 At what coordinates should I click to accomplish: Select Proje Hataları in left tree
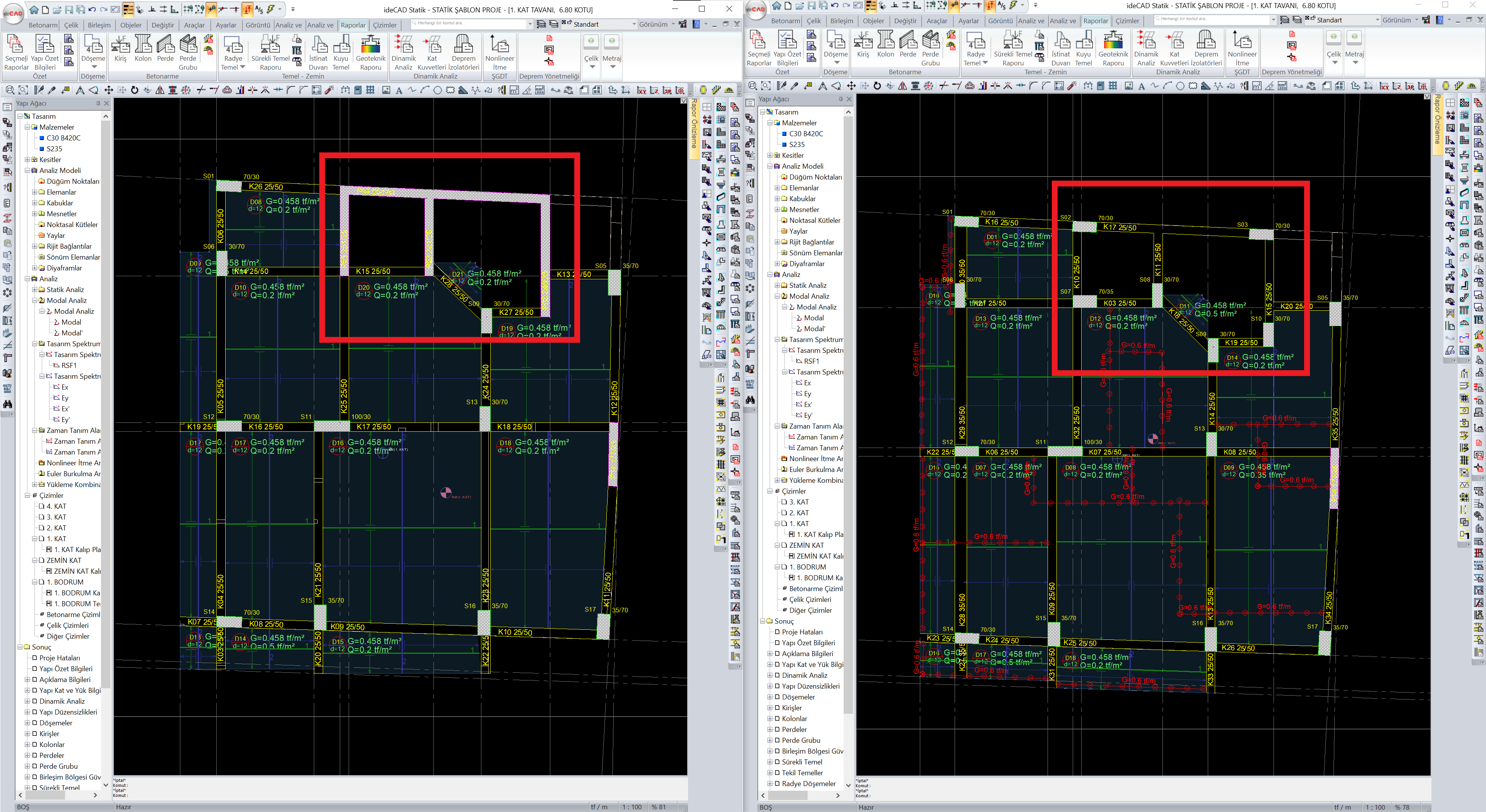point(60,658)
